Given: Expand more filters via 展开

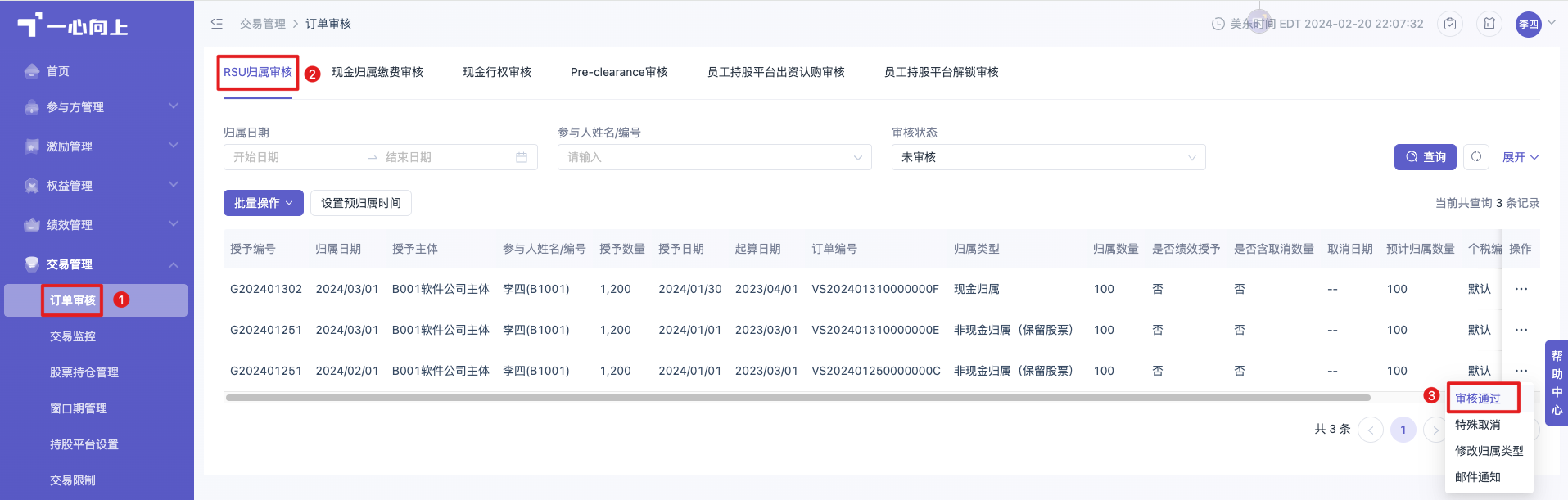Looking at the screenshot, I should (x=1521, y=157).
